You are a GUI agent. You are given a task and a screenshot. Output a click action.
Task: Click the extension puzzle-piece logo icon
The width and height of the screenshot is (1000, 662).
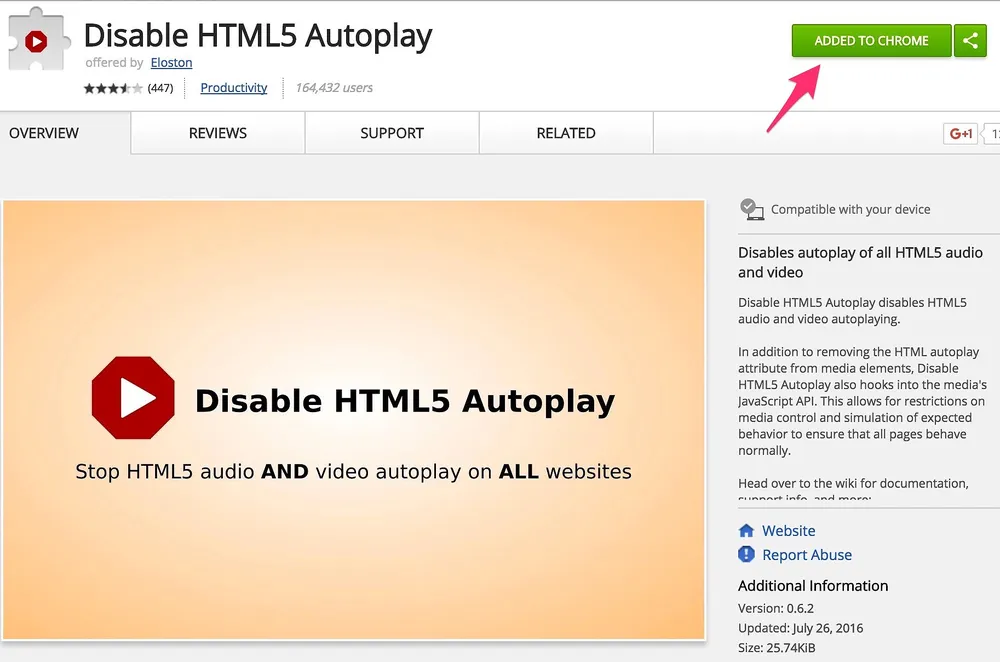(38, 40)
